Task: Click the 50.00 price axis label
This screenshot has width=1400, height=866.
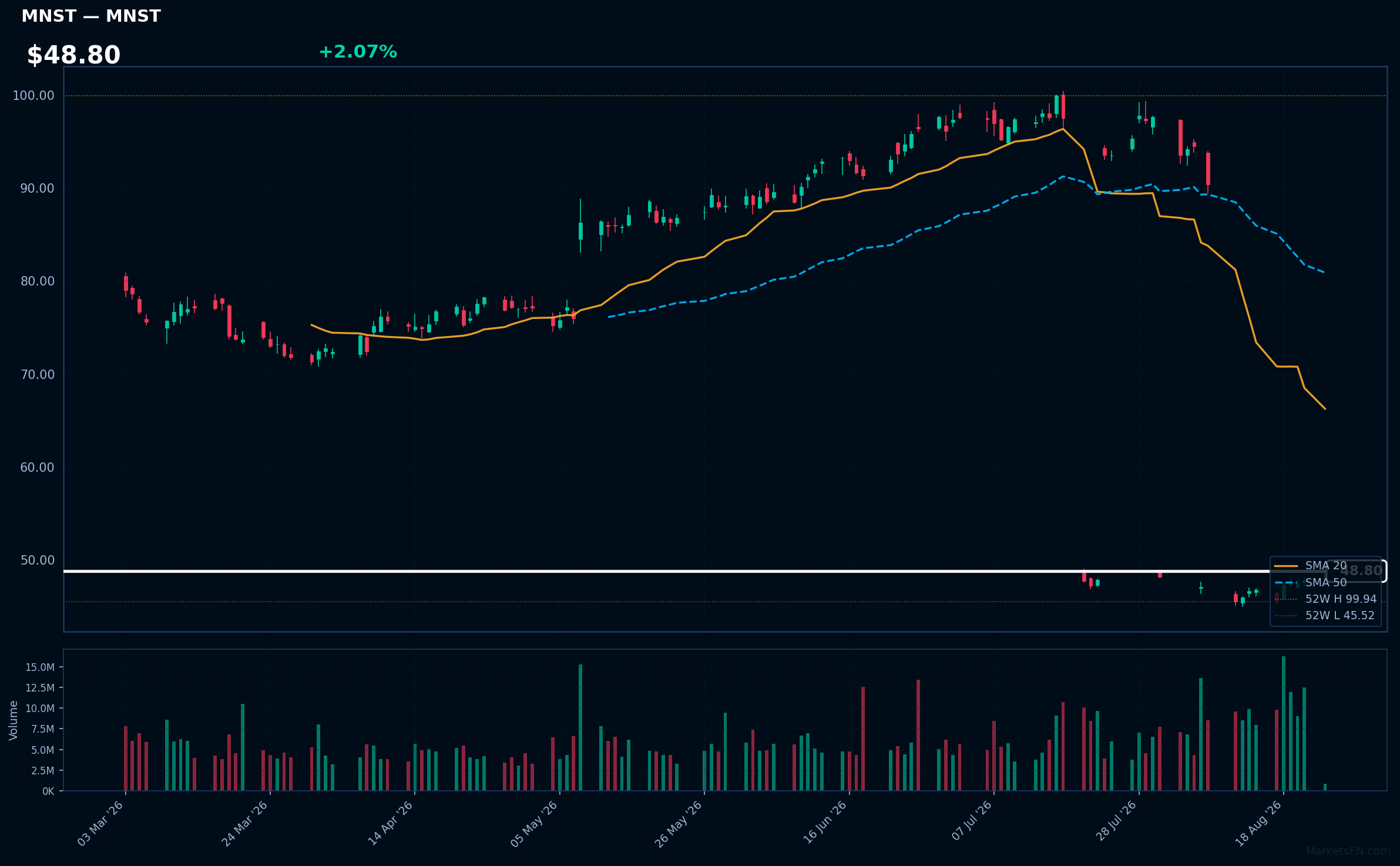Action: (x=37, y=560)
